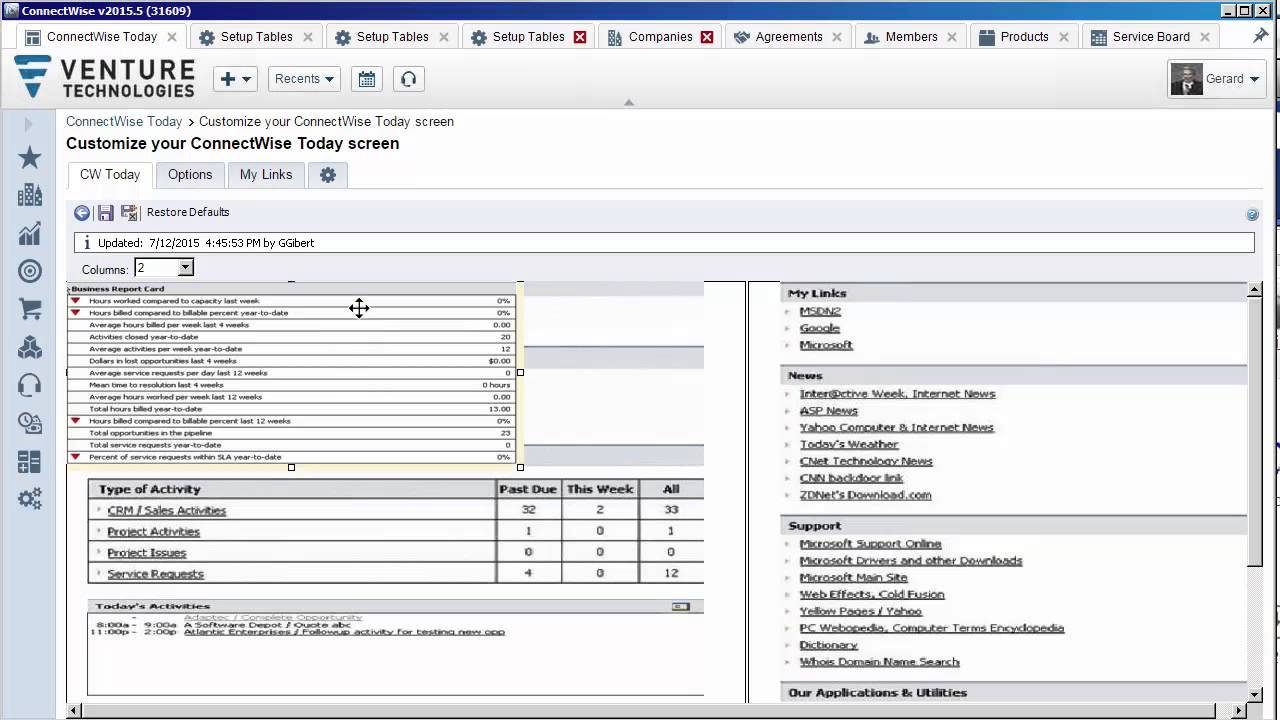Viewport: 1280px width, 720px height.
Task: Minimize the Today's Activities panel
Action: coord(681,606)
